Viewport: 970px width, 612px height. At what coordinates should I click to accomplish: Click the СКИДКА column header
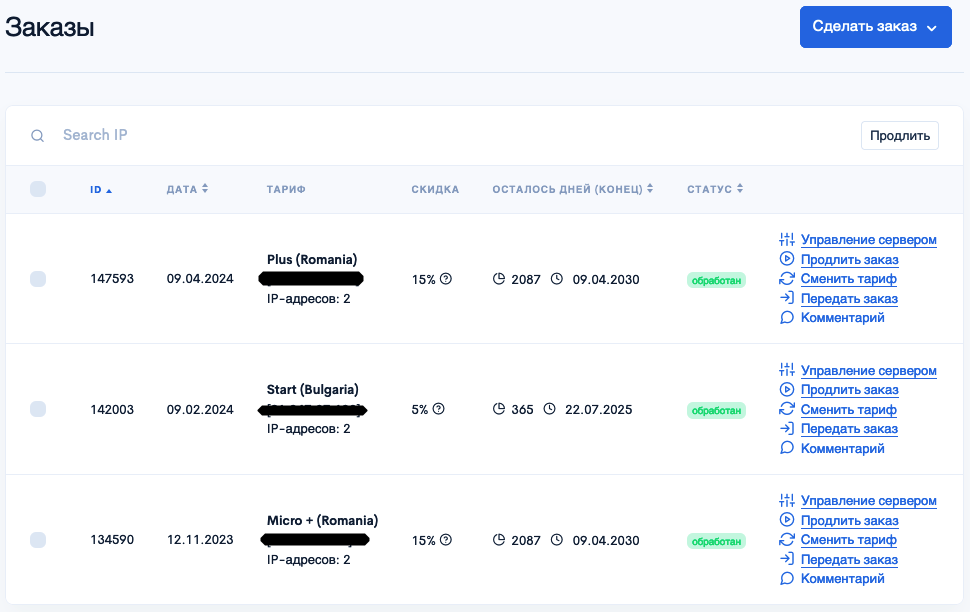[x=435, y=189]
